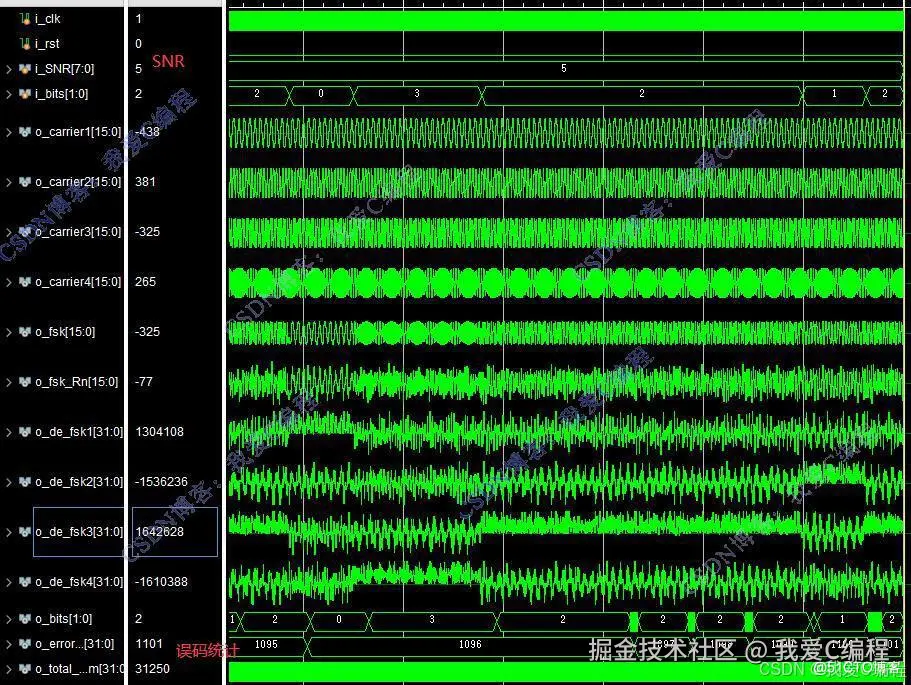Expand the o_carrier2[15:0] bus
Image resolution: width=911 pixels, height=685 pixels.
9,182
